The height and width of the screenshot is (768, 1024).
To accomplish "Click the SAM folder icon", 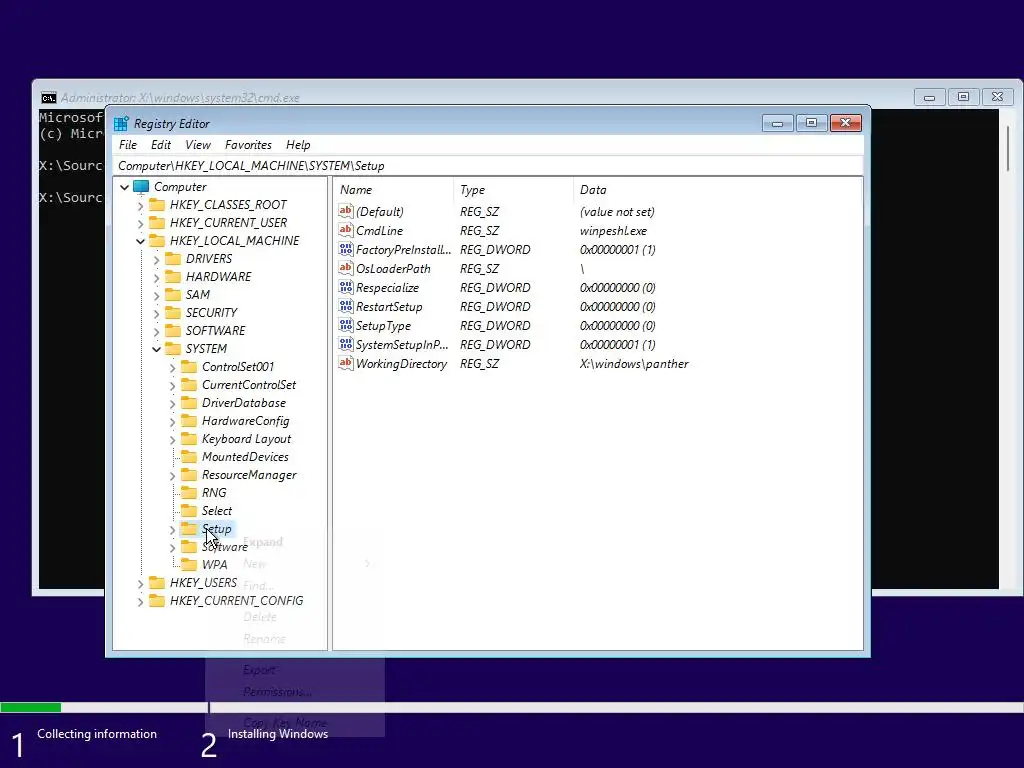I will coord(173,295).
